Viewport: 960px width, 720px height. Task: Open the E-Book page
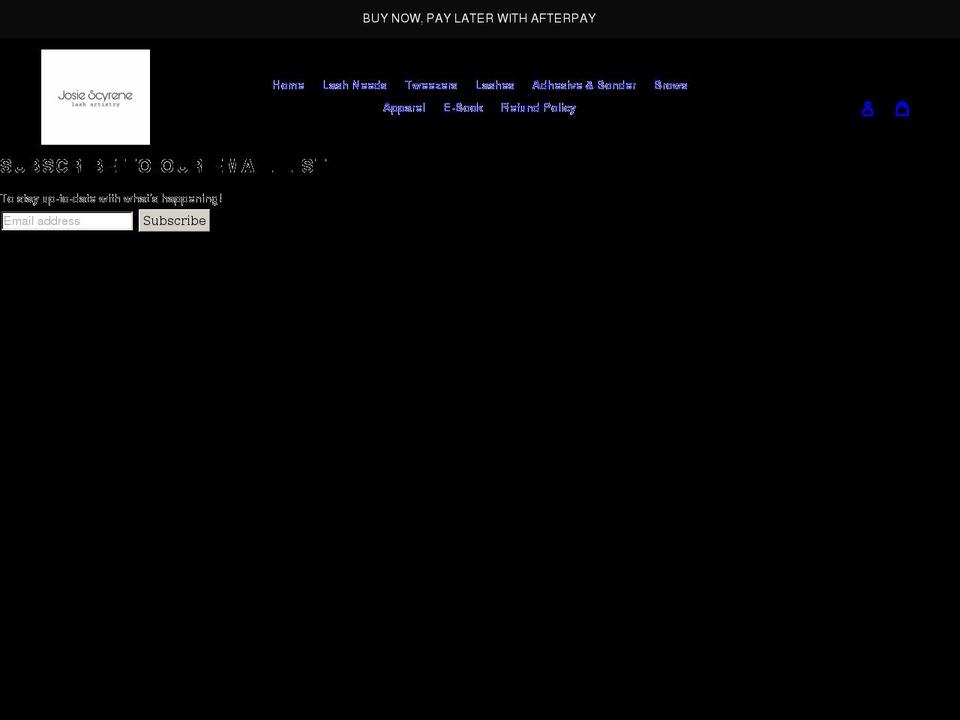click(463, 107)
